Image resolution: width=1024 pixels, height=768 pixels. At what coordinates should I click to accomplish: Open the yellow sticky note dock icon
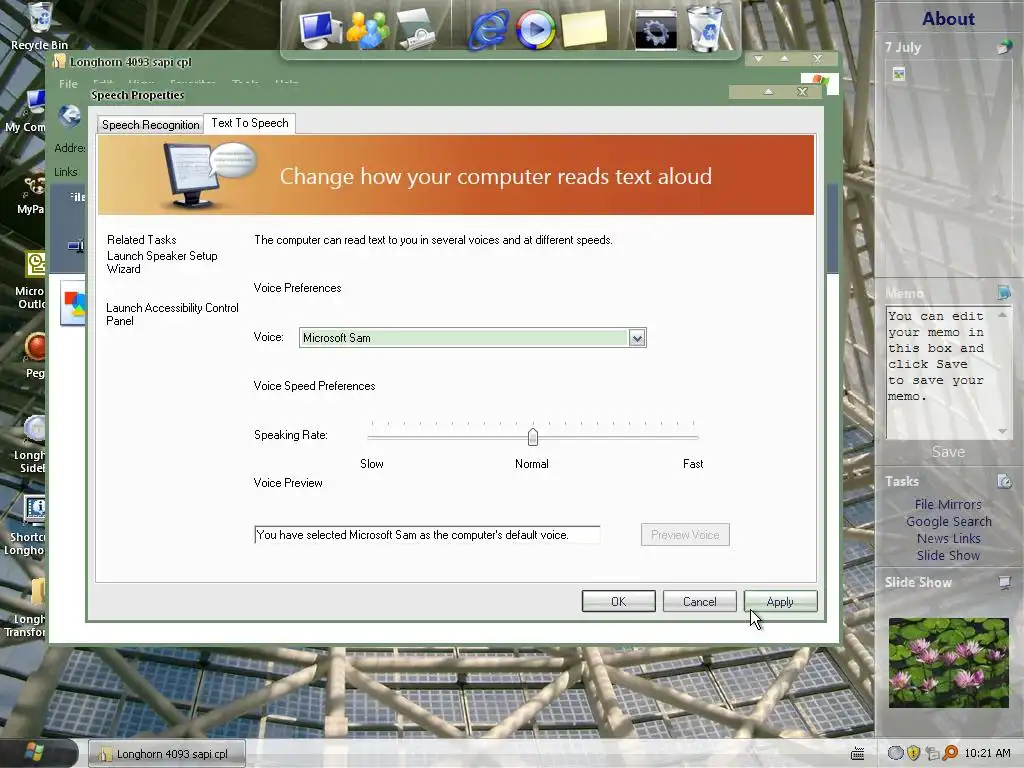[584, 29]
